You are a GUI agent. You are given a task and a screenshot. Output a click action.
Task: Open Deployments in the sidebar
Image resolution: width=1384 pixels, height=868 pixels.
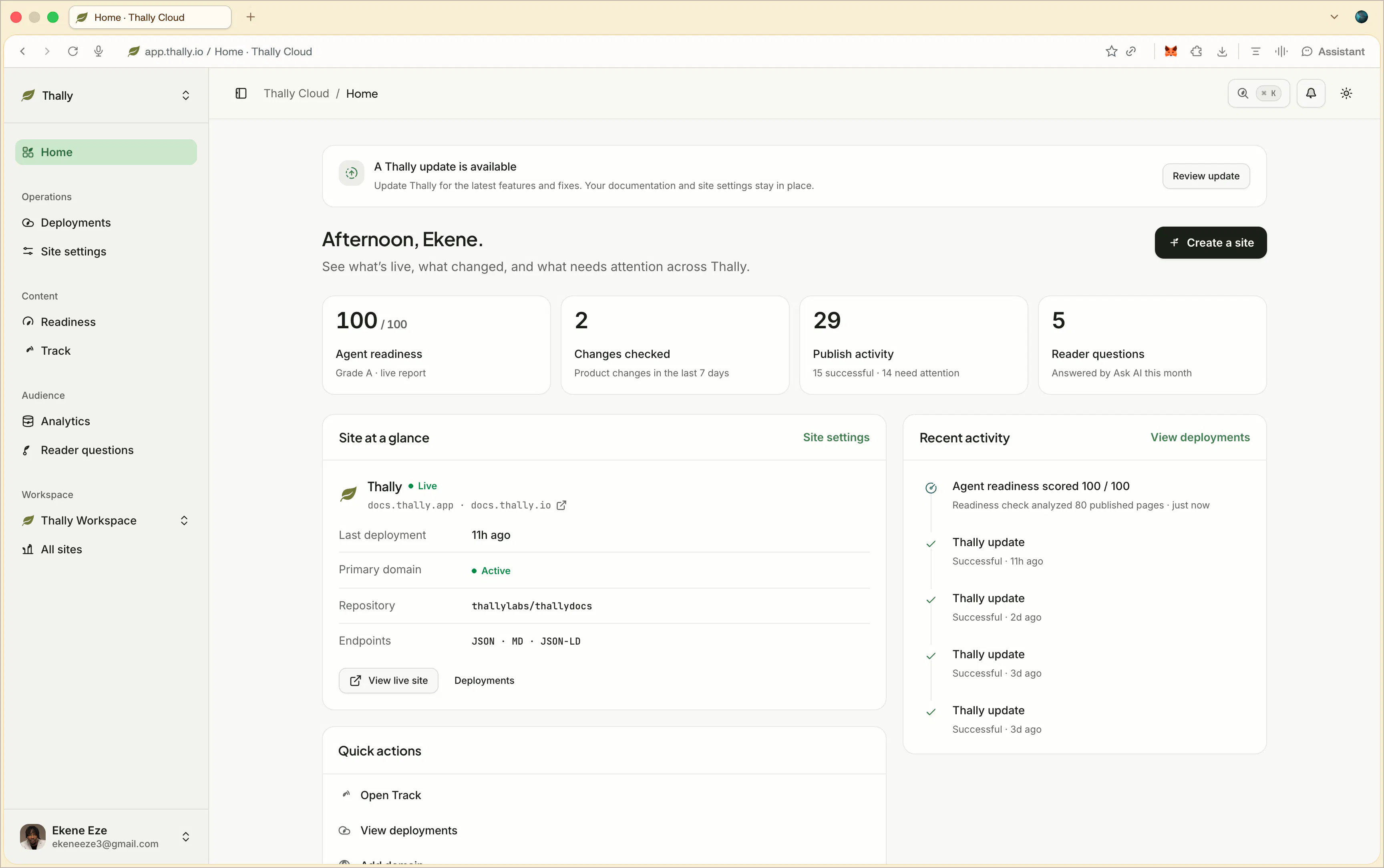pyautogui.click(x=106, y=223)
